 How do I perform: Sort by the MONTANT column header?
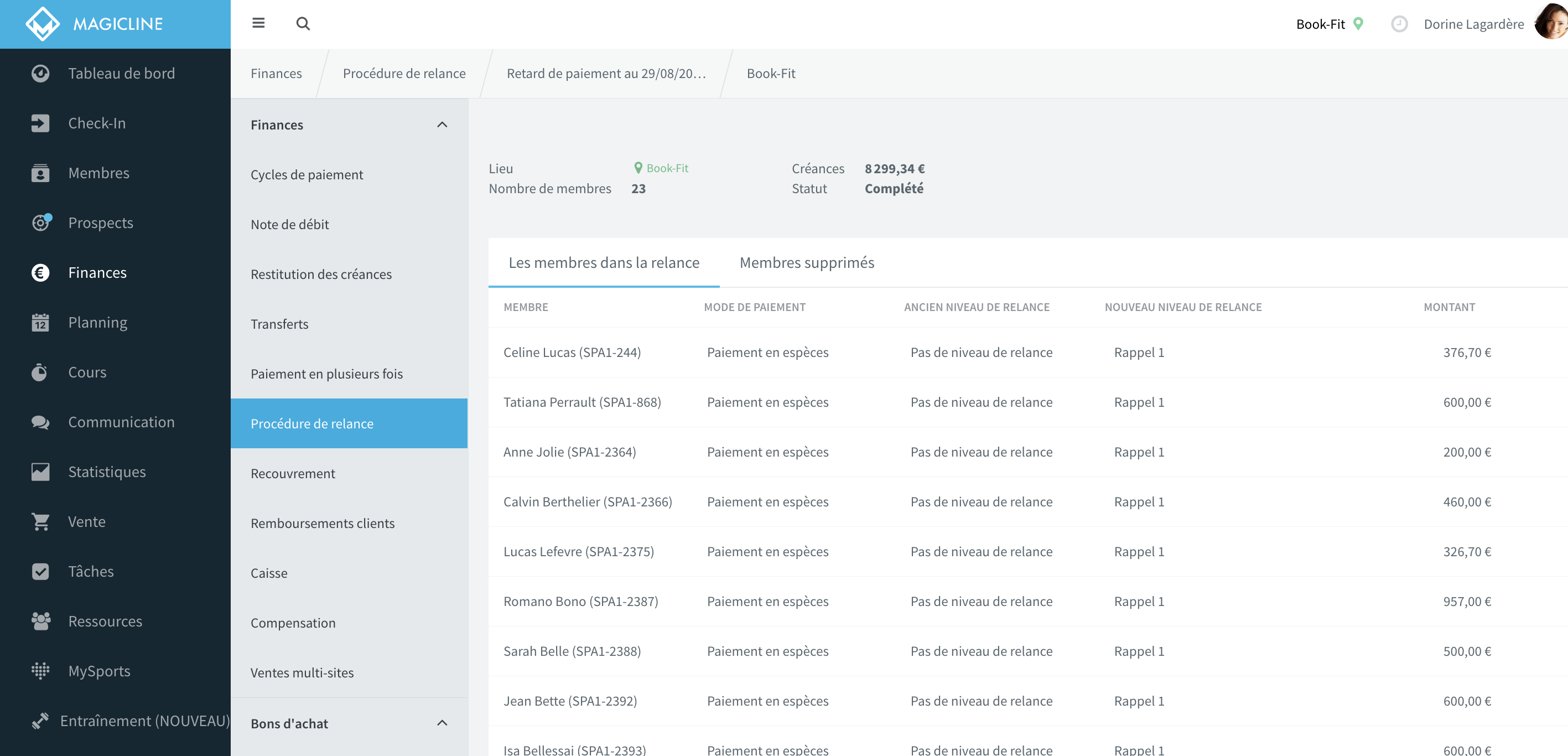[x=1448, y=307]
